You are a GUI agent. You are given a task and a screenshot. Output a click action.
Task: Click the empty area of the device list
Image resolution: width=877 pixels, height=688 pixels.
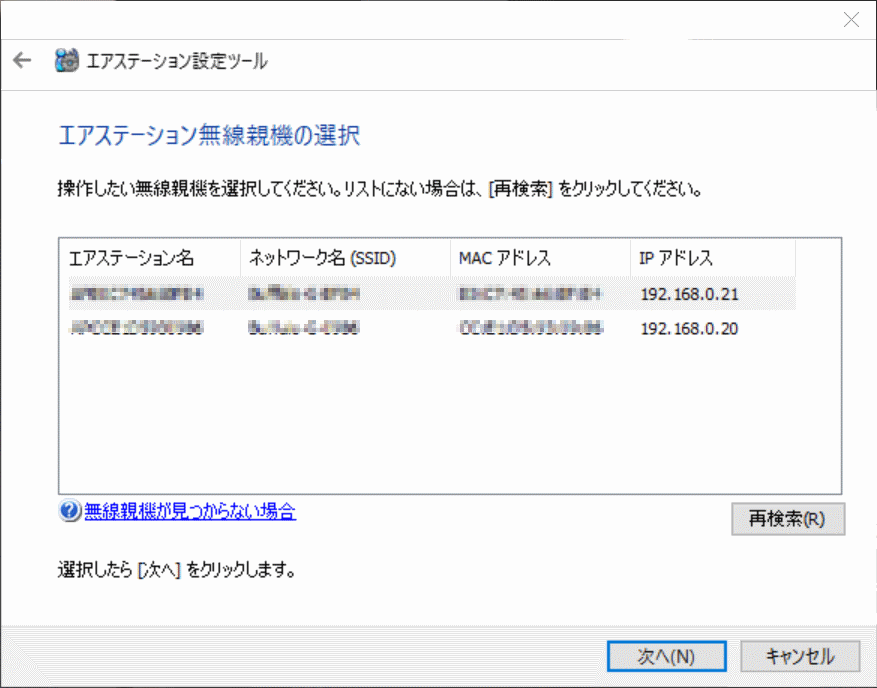(x=450, y=420)
